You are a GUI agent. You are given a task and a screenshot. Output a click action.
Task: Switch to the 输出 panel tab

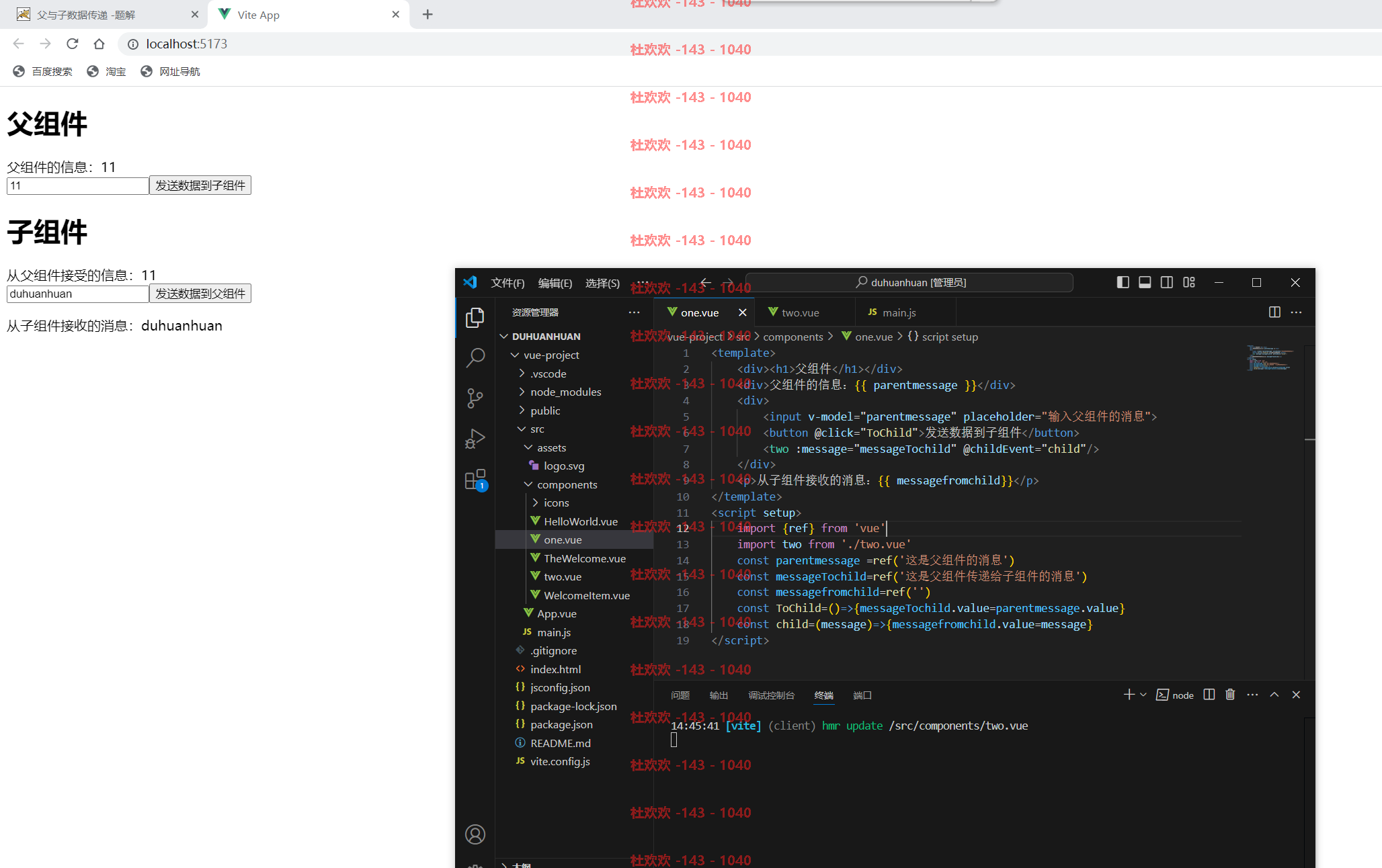pyautogui.click(x=719, y=695)
